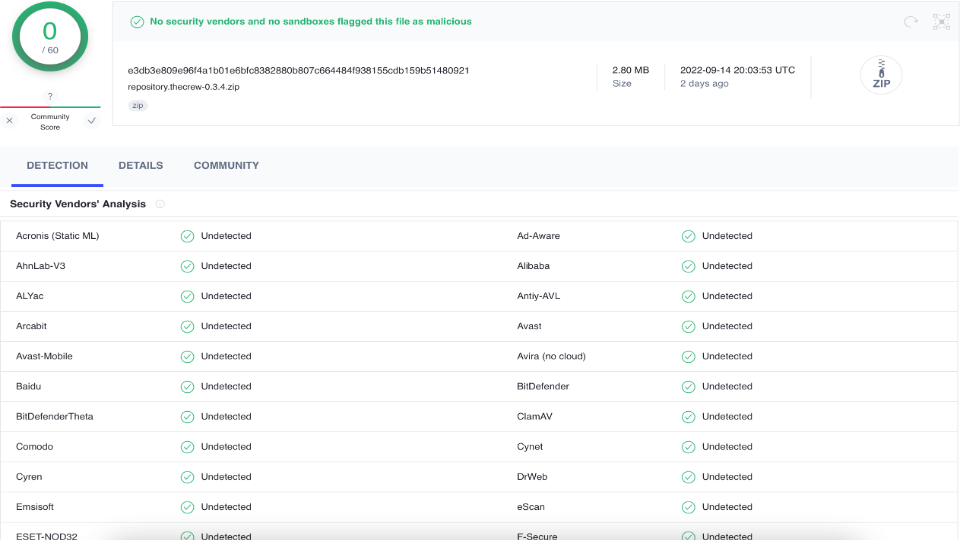Click the green check icon next to Acronis
The width and height of the screenshot is (960, 540).
(187, 236)
